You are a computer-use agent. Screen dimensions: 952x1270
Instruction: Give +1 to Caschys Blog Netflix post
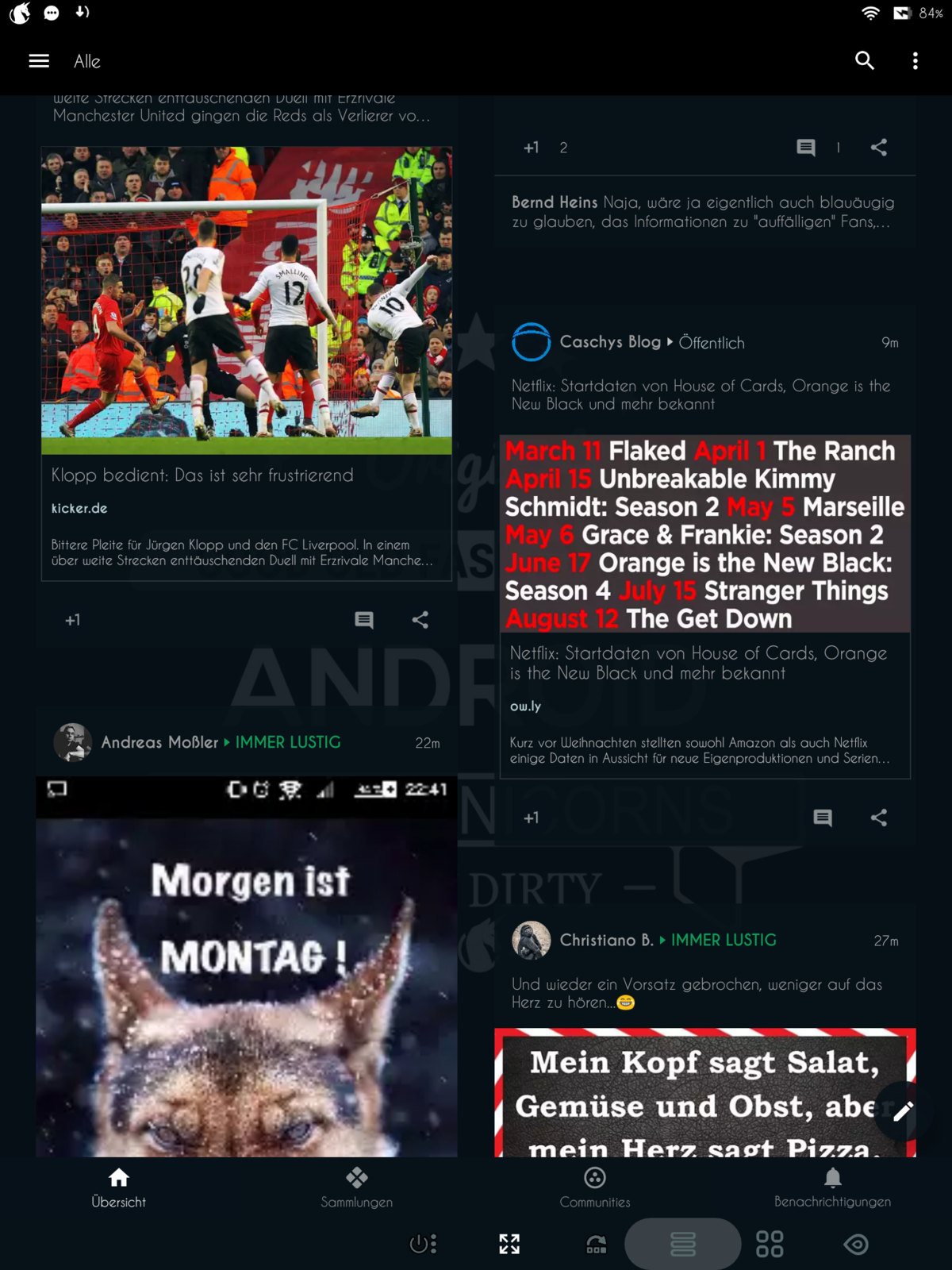(531, 818)
